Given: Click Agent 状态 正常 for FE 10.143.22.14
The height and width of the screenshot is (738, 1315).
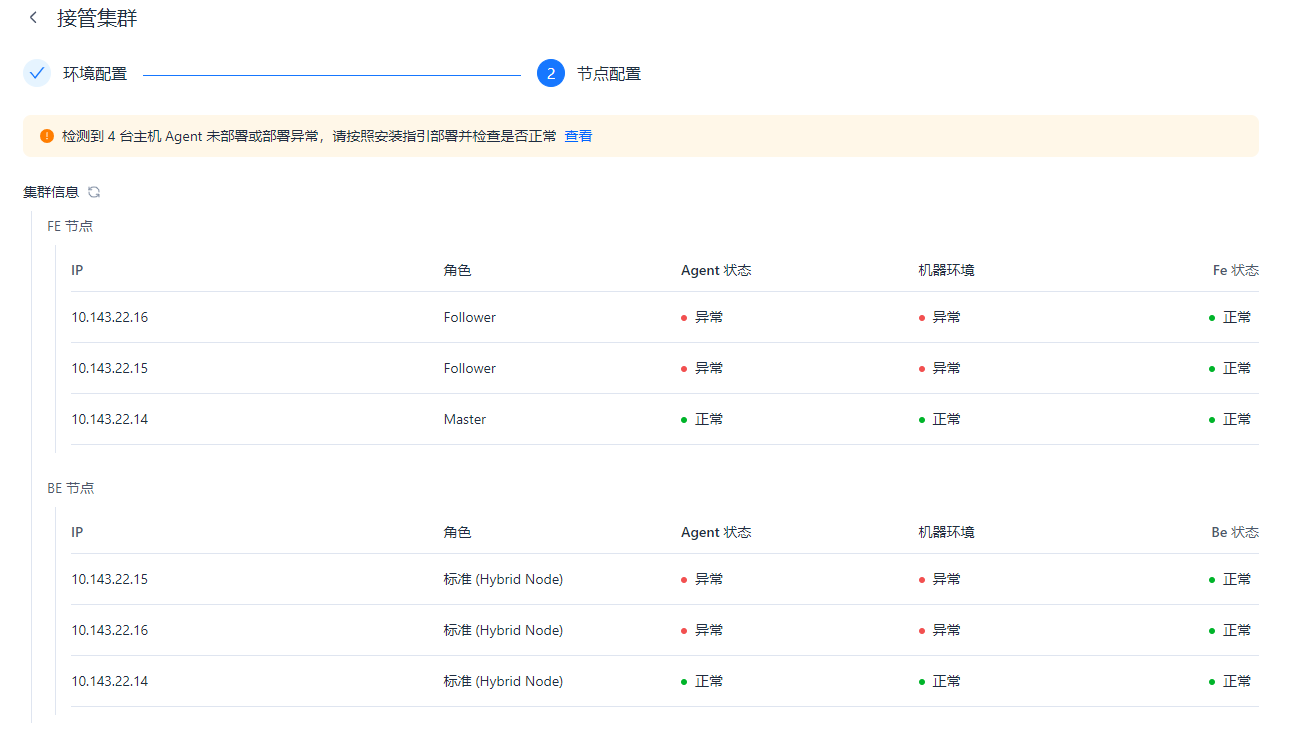Looking at the screenshot, I should tap(702, 419).
